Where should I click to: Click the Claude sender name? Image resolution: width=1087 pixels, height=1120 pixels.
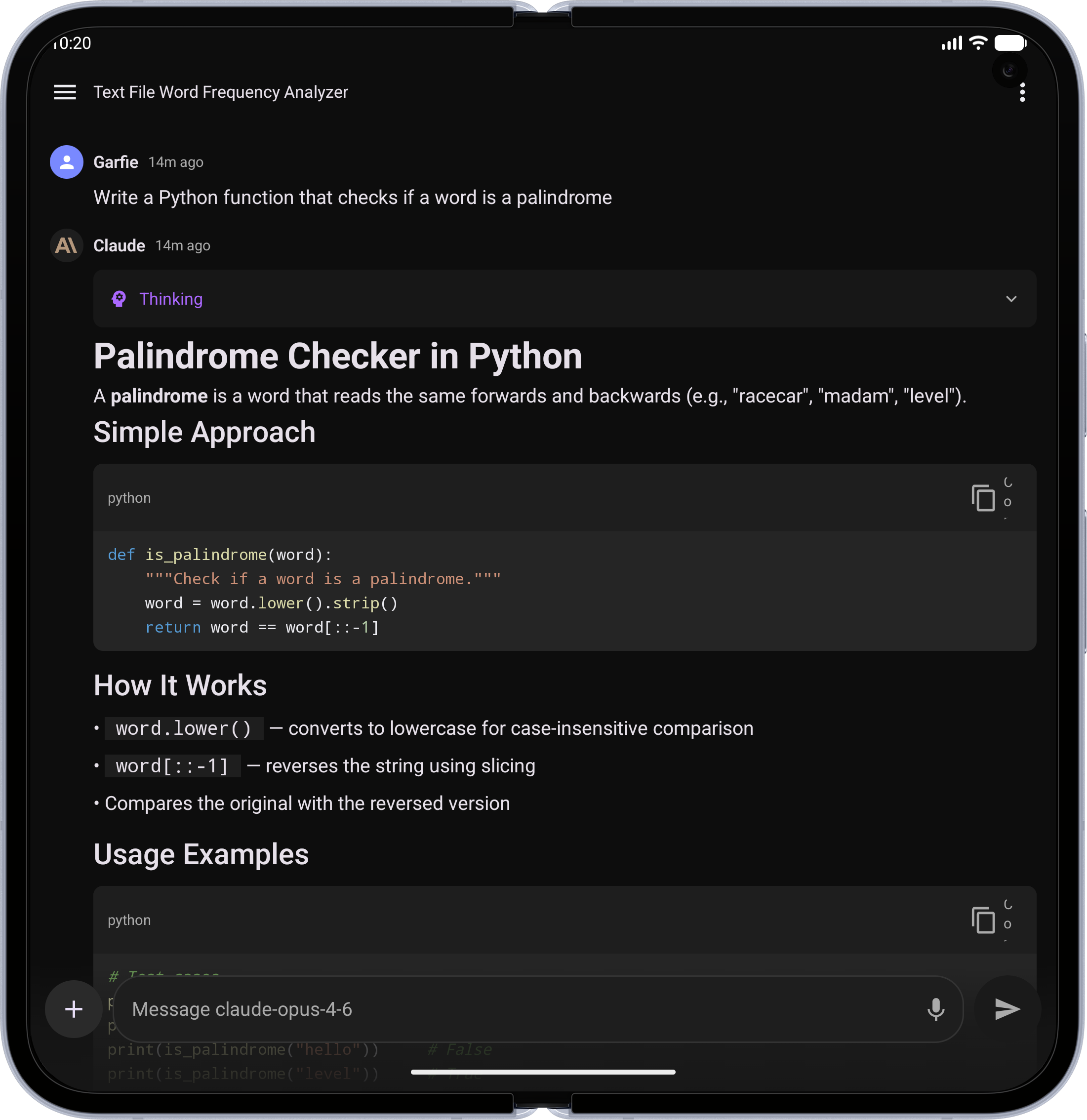[x=119, y=246]
